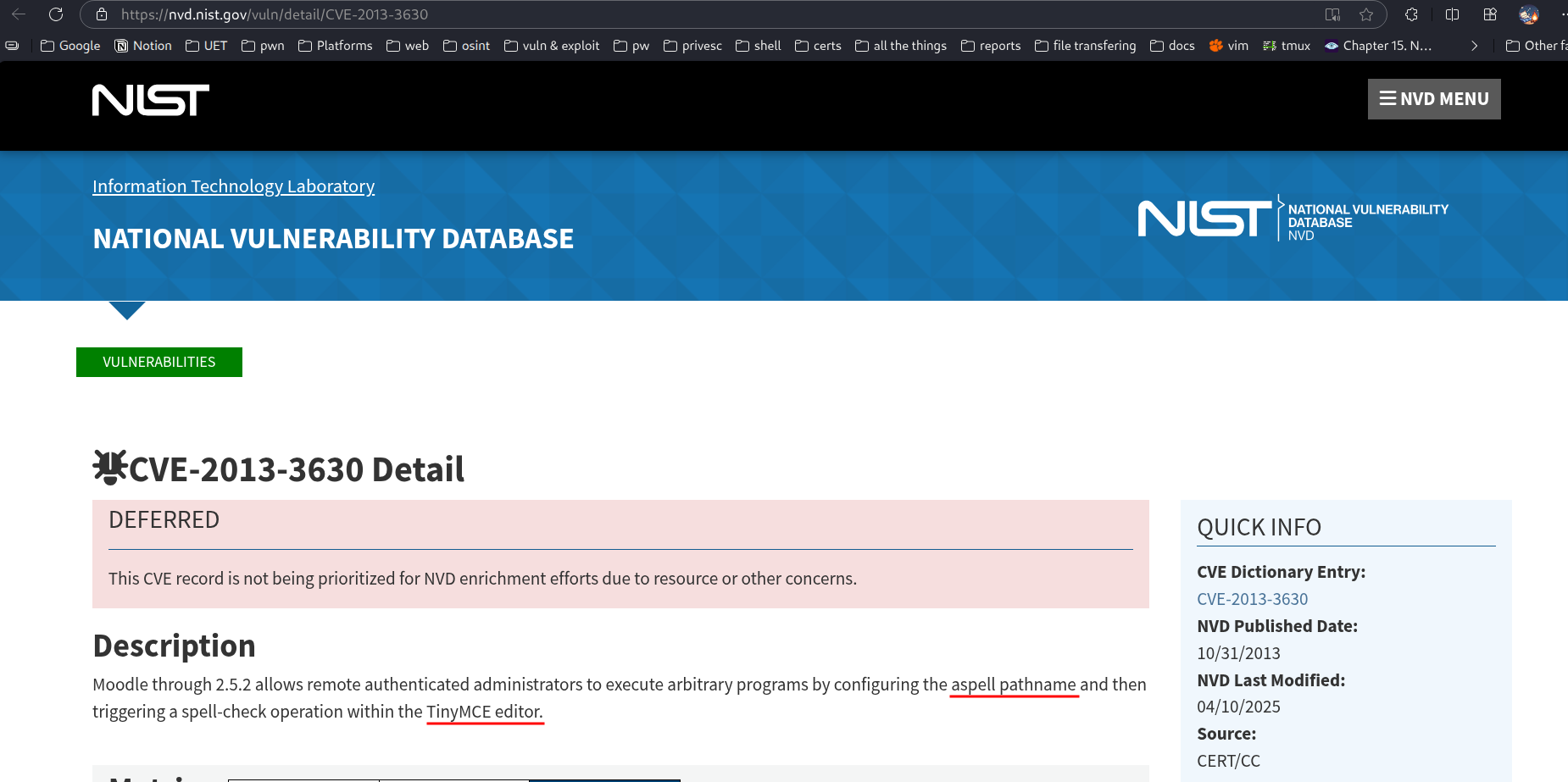1568x782 pixels.
Task: Click the site security padlock icon
Action: coord(102,14)
